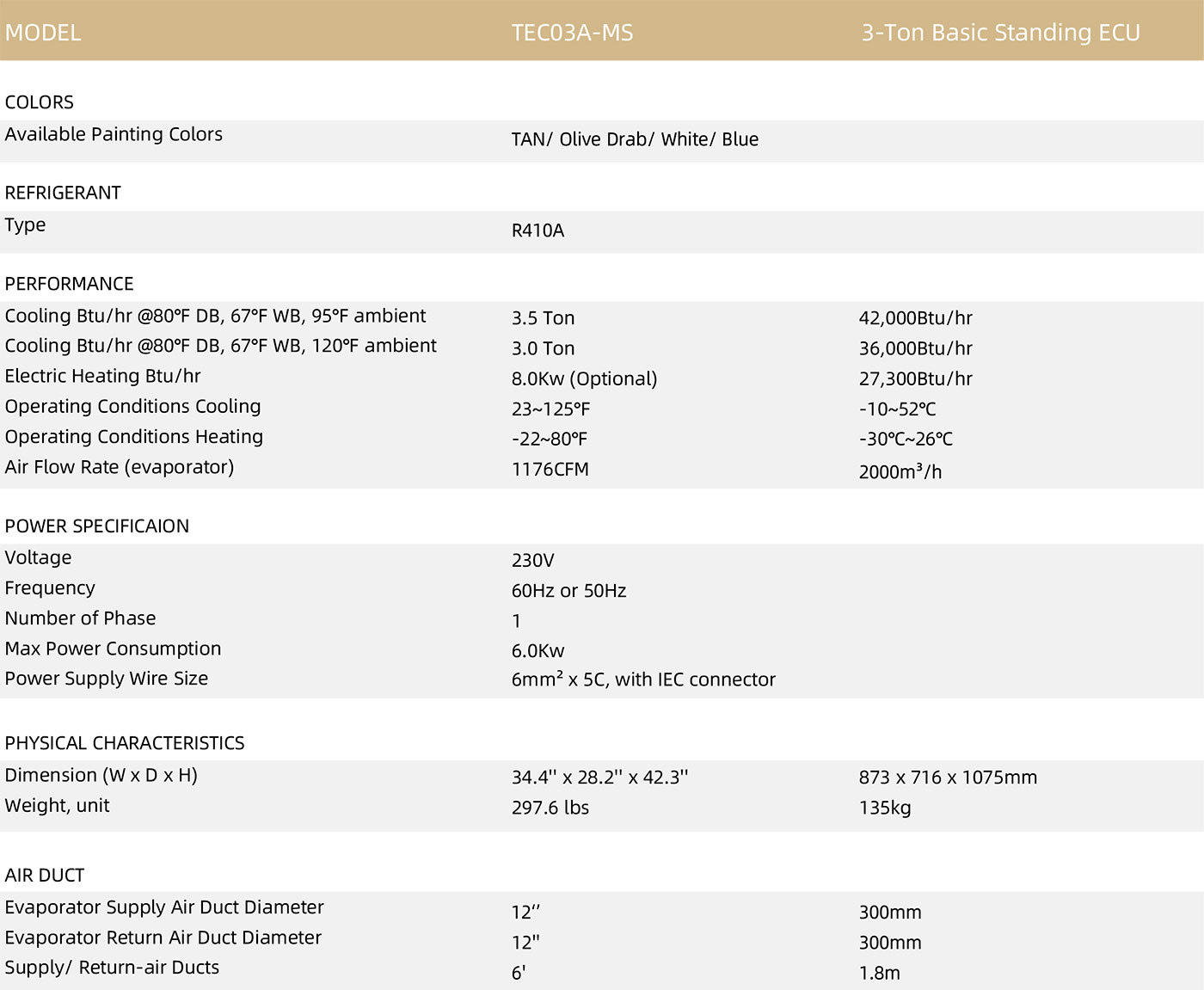The image size is (1204, 990).
Task: Click the '23~125°F' value
Action: [x=550, y=409]
